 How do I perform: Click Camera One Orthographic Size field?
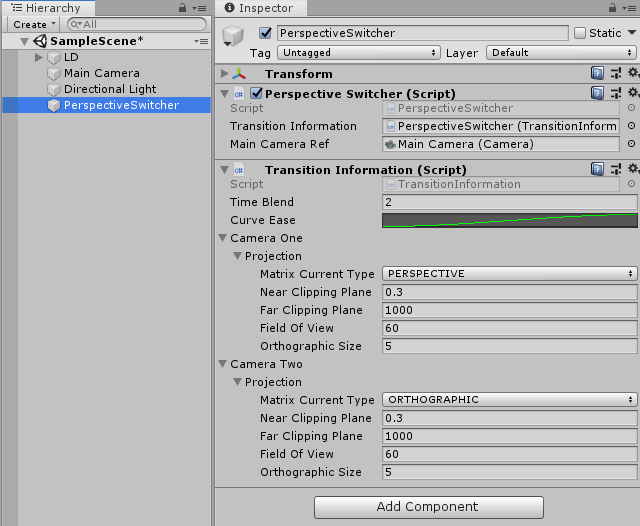[x=509, y=346]
